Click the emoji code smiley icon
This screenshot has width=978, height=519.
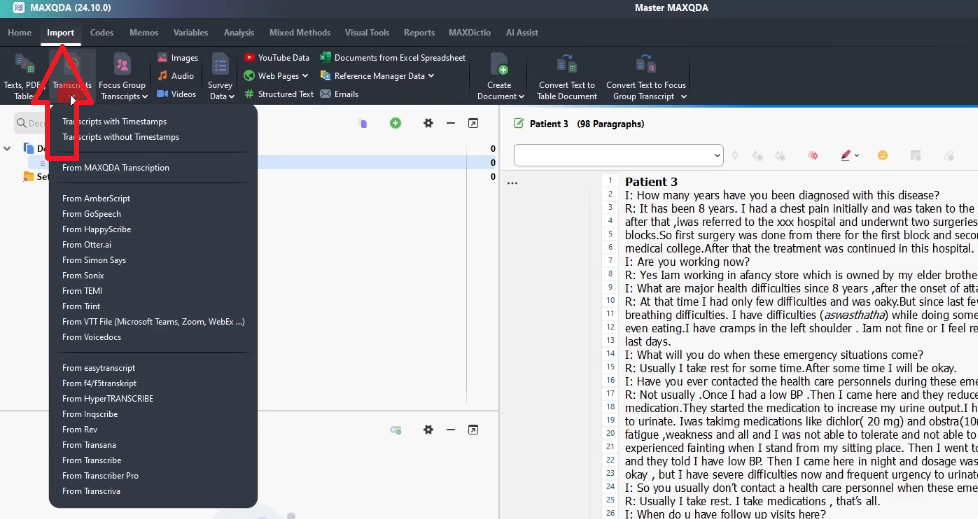(883, 155)
